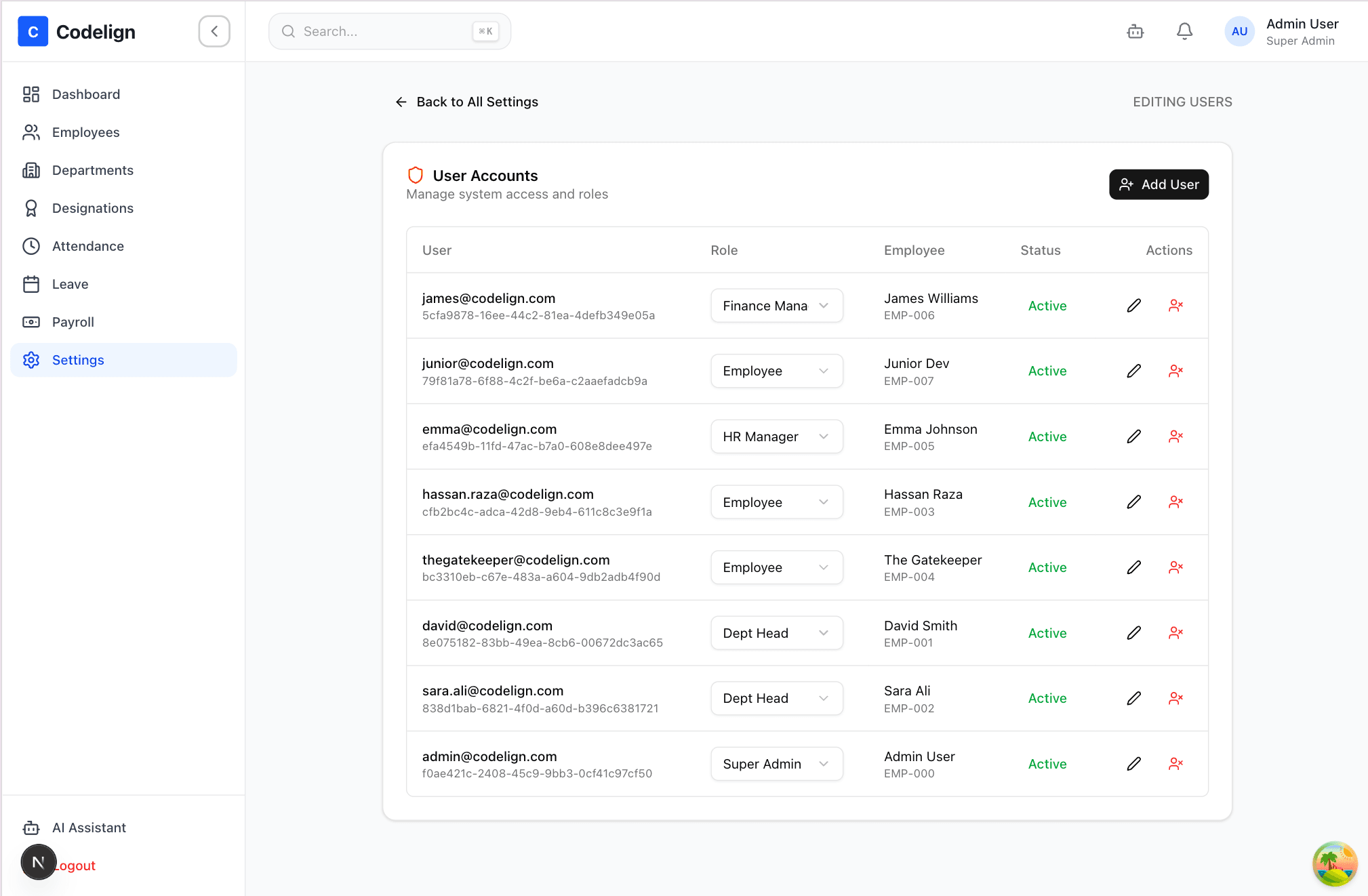
Task: Open the AI bot icon in header
Action: (x=1135, y=31)
